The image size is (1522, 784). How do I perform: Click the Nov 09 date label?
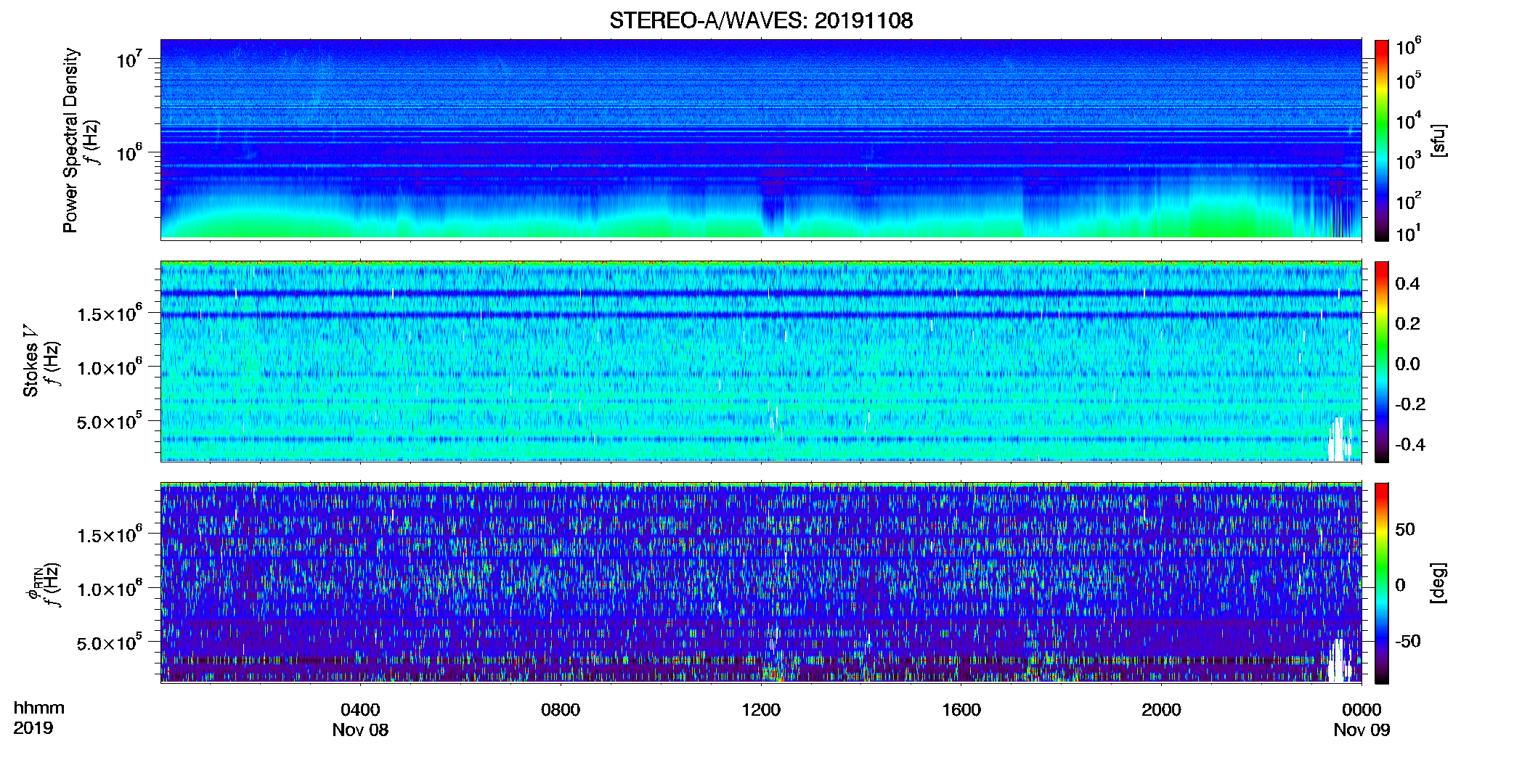(1362, 730)
